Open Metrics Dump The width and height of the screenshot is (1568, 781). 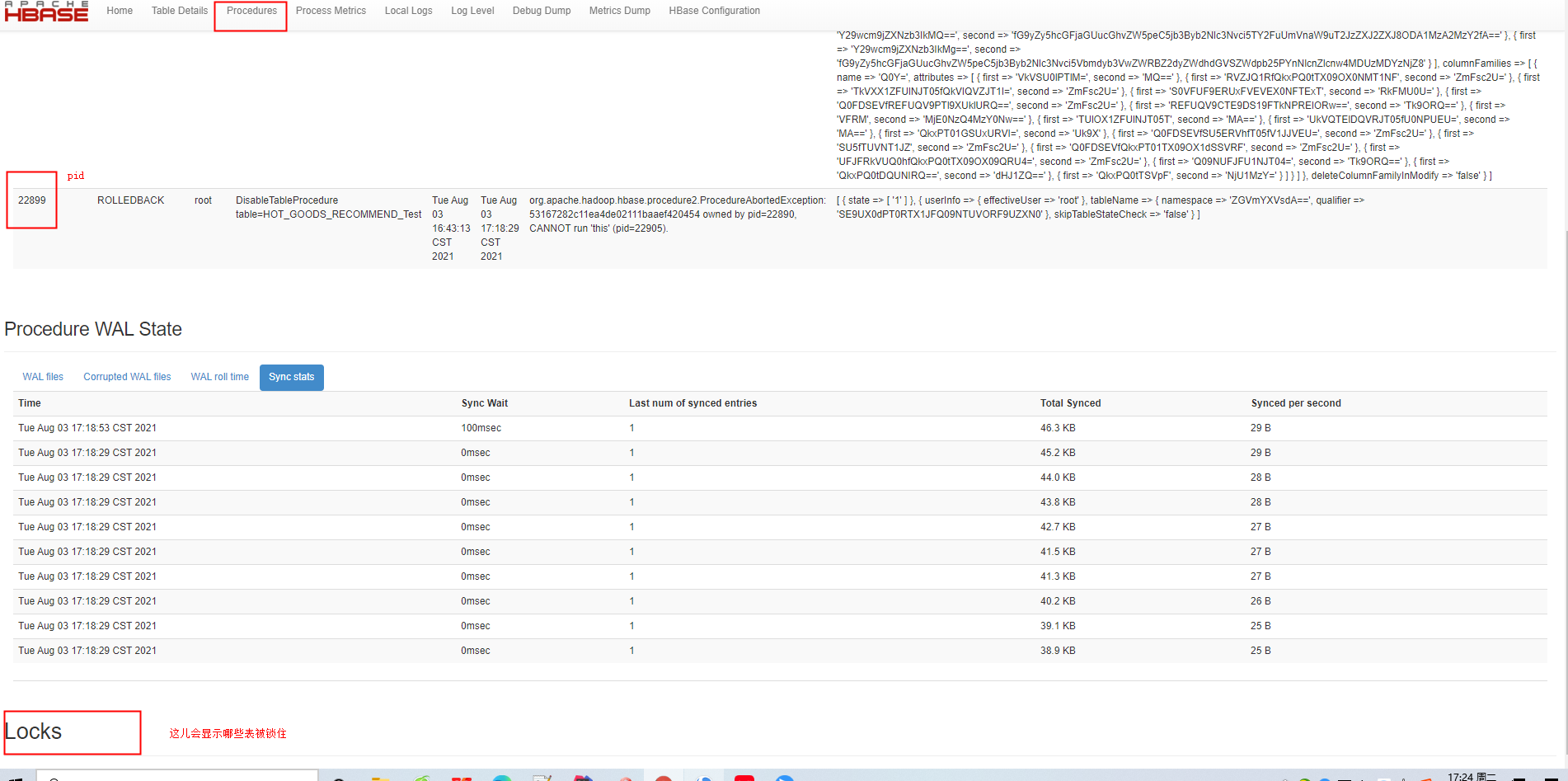(x=619, y=11)
